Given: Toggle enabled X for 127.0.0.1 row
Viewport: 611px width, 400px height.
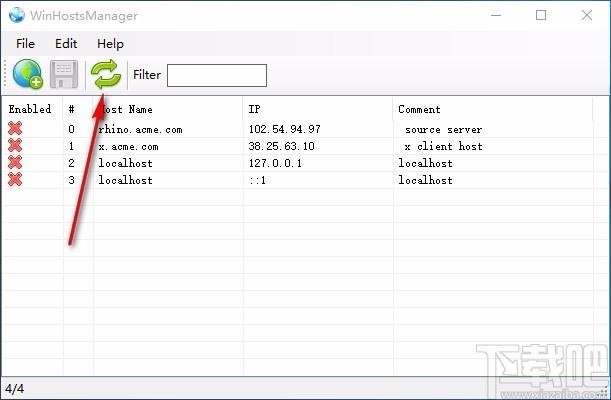Looking at the screenshot, I should pos(15,162).
